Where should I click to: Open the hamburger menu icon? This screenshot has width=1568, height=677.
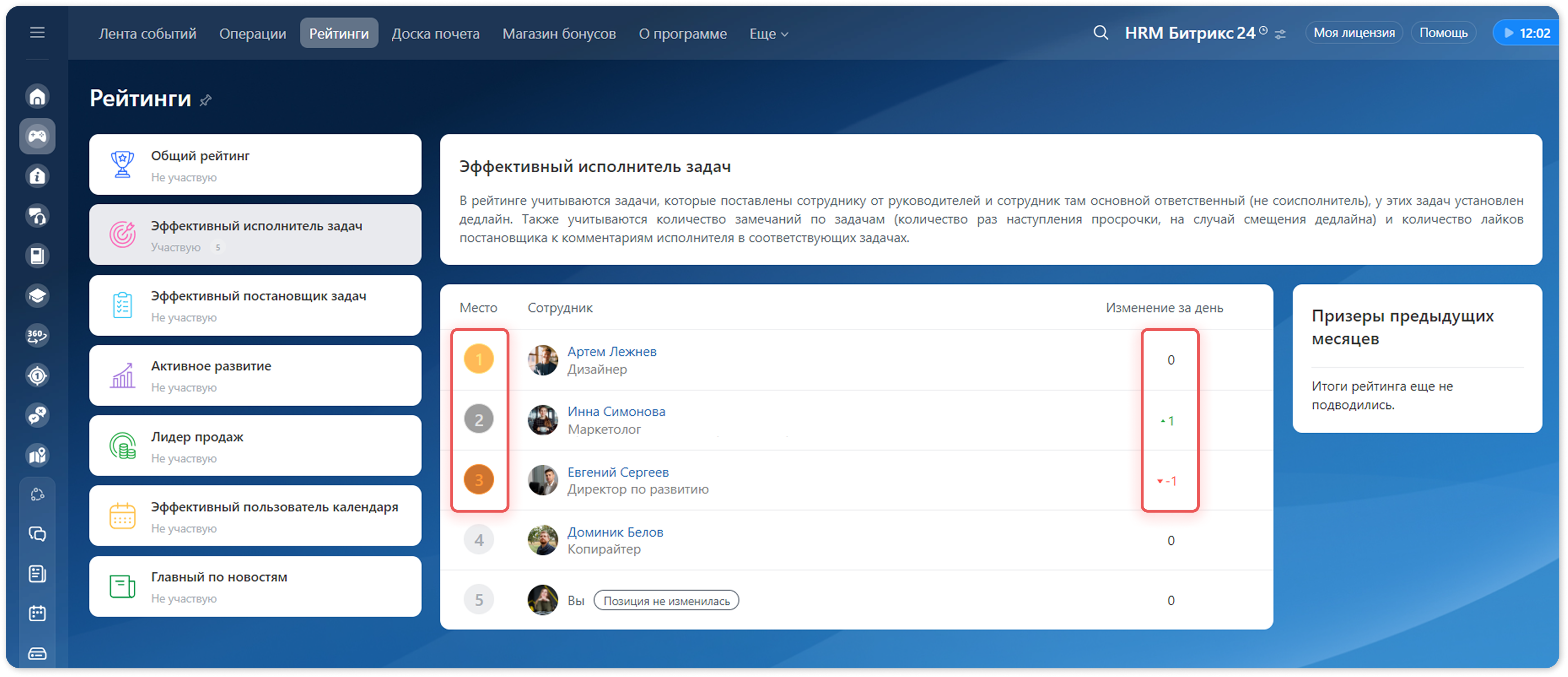tap(37, 33)
